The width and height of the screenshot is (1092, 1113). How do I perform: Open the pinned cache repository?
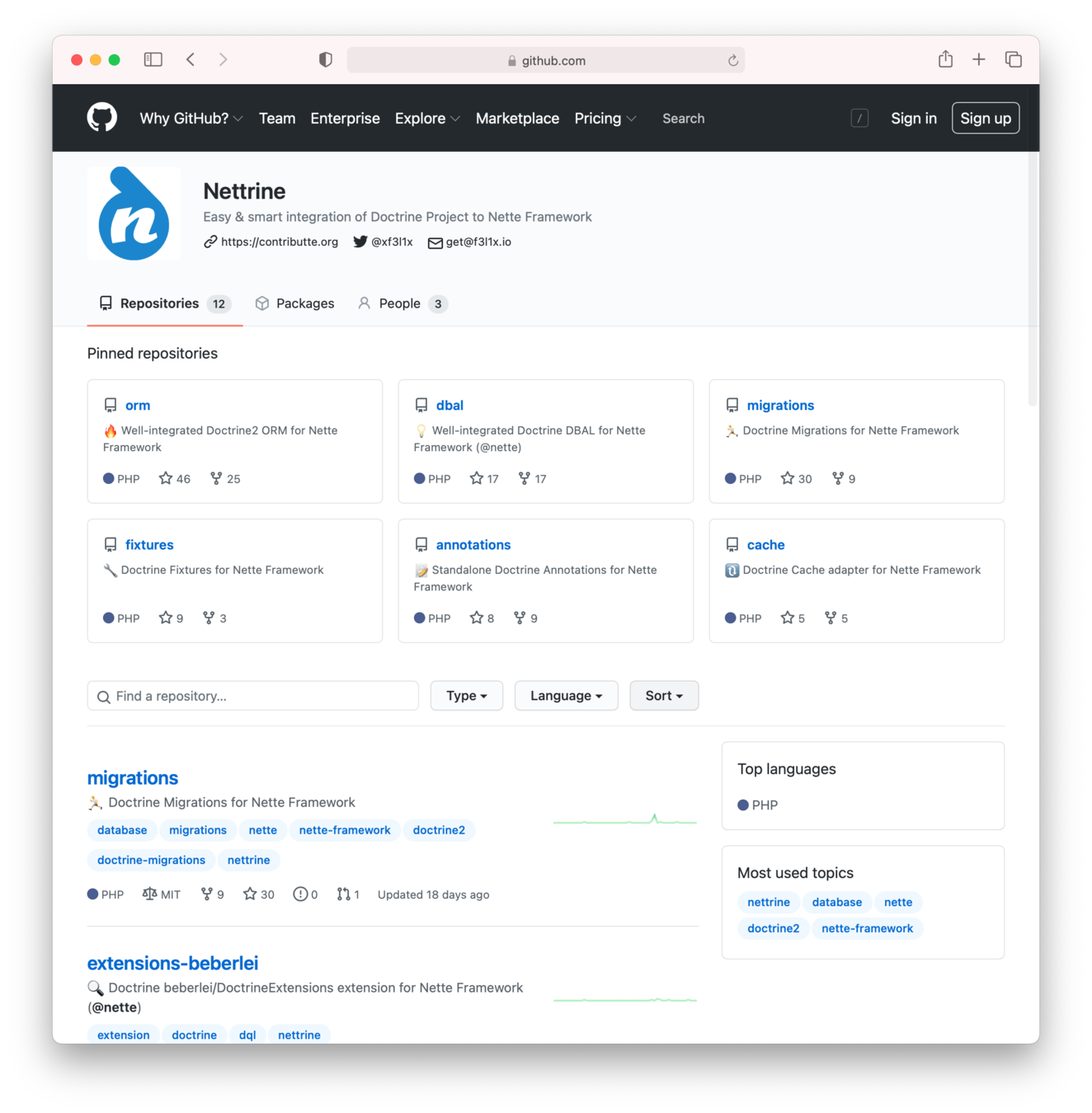pos(765,544)
